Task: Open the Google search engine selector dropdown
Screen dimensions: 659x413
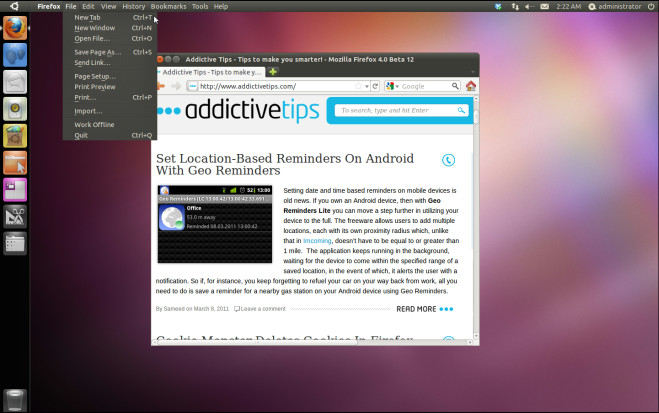Action: (392, 86)
